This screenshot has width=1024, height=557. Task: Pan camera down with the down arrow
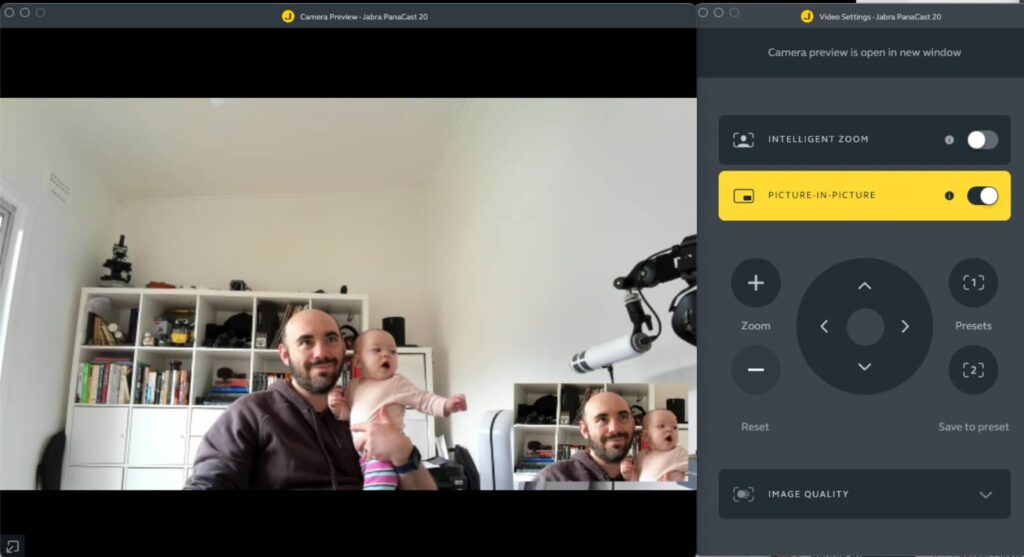click(865, 367)
